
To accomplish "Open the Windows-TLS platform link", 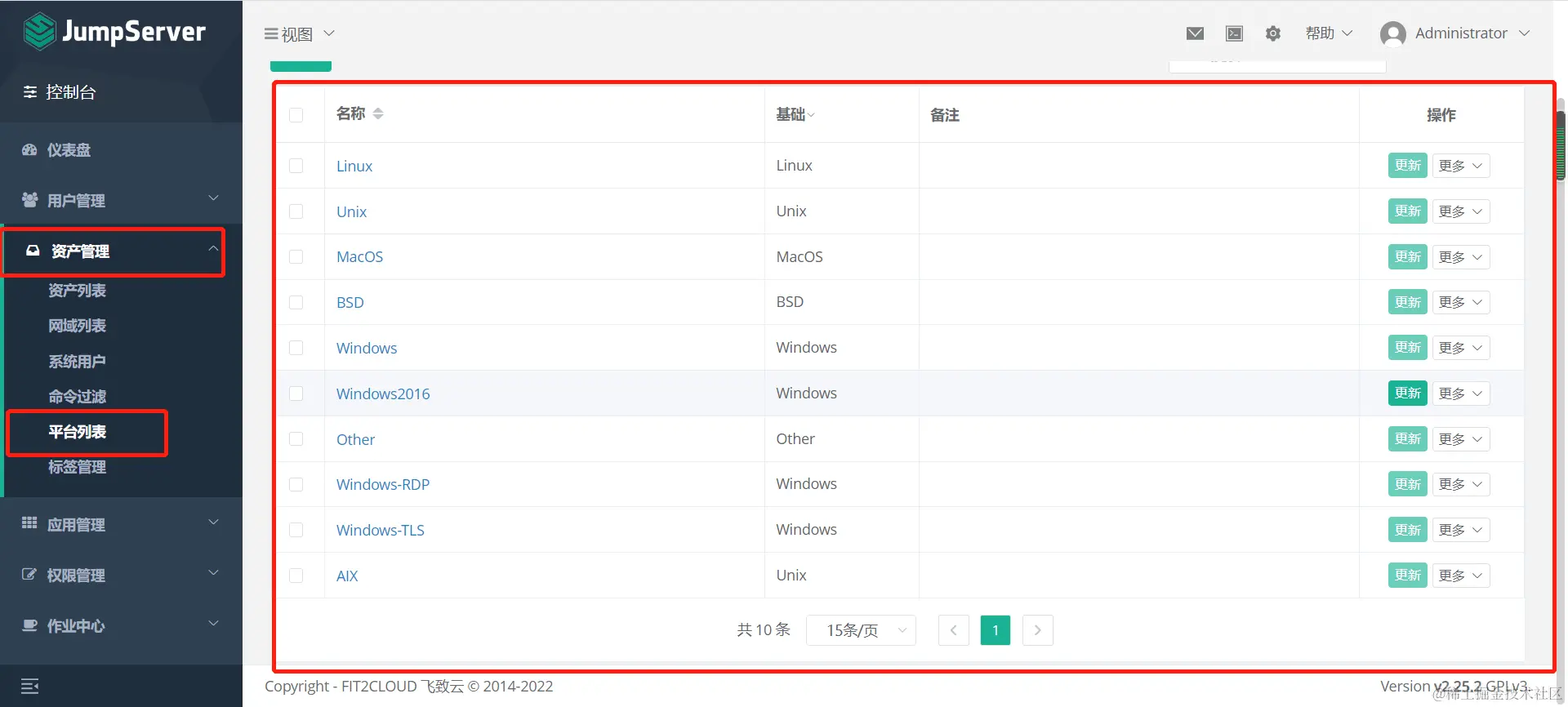I will pos(381,530).
